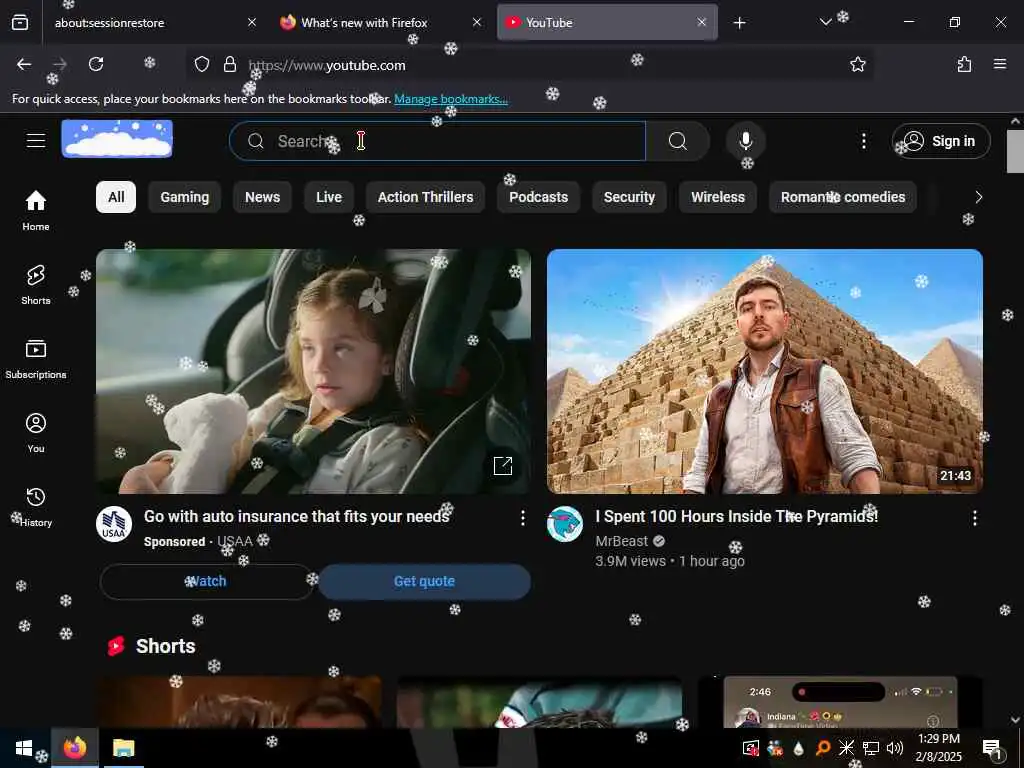Viewport: 1024px width, 768px height.
Task: Filter by Wireless chip
Action: pos(718,197)
